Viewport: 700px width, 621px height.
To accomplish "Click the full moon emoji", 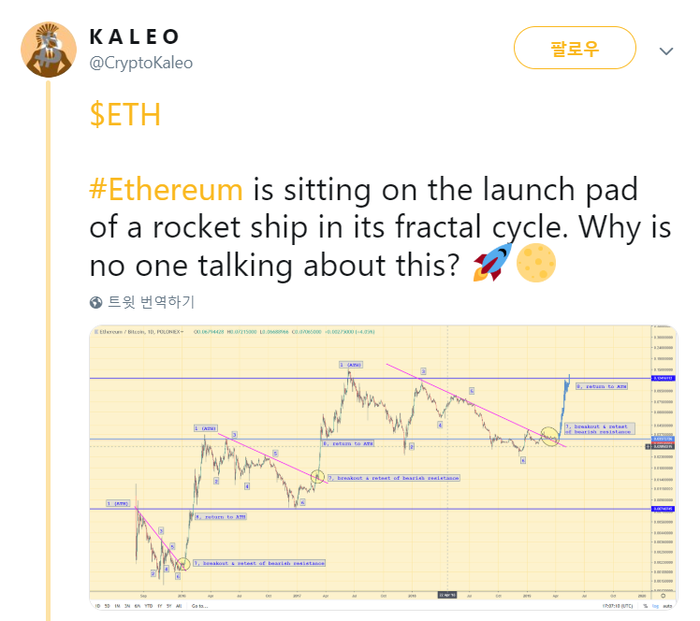I will click(x=536, y=263).
